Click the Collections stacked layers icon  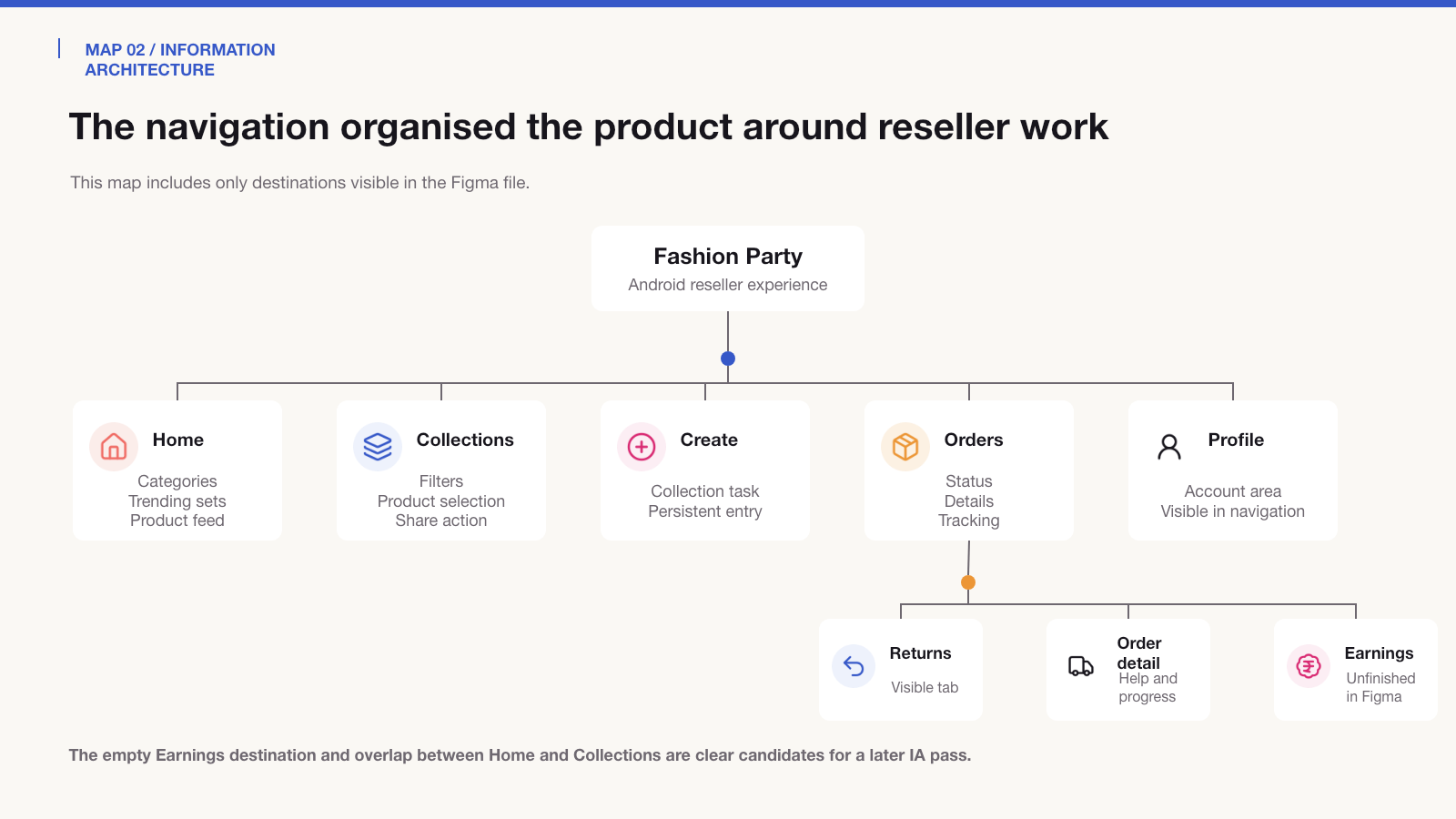[378, 447]
